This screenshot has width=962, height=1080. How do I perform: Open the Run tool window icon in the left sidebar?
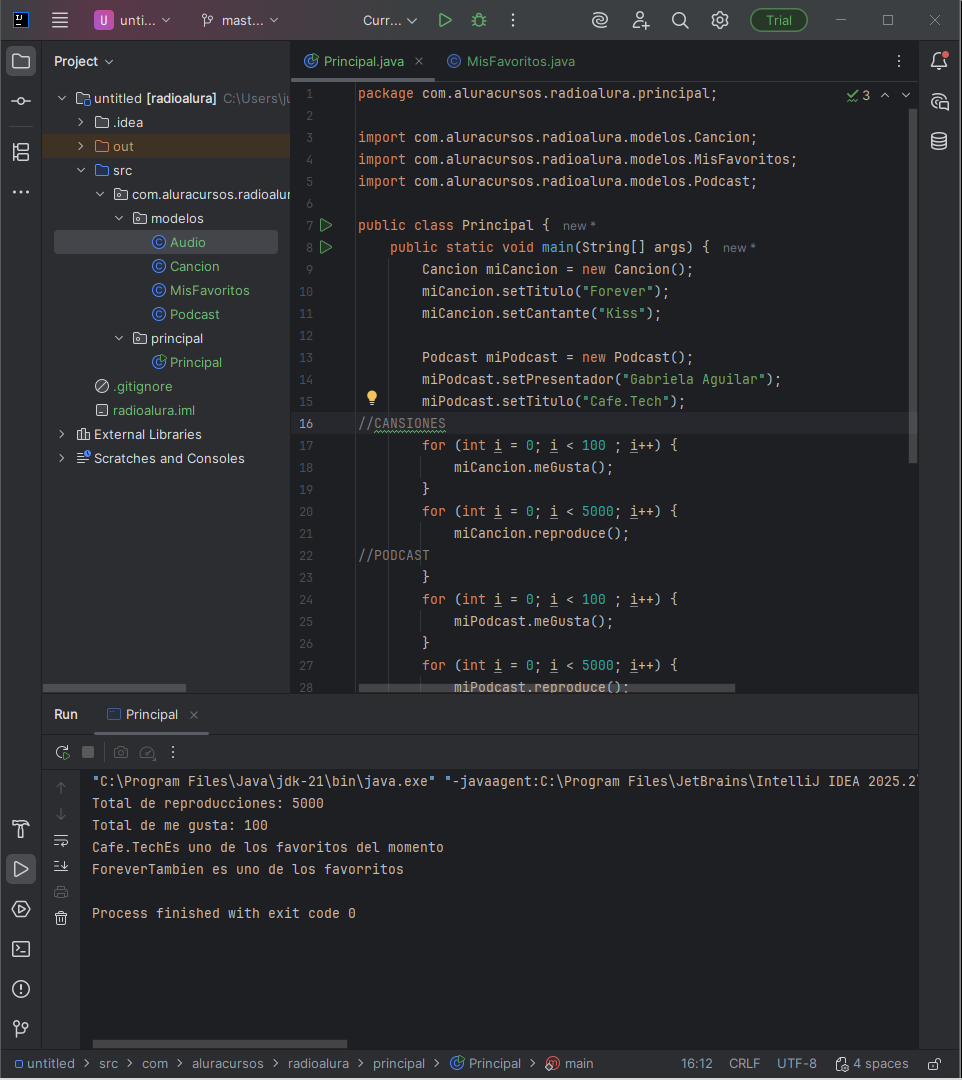point(21,869)
